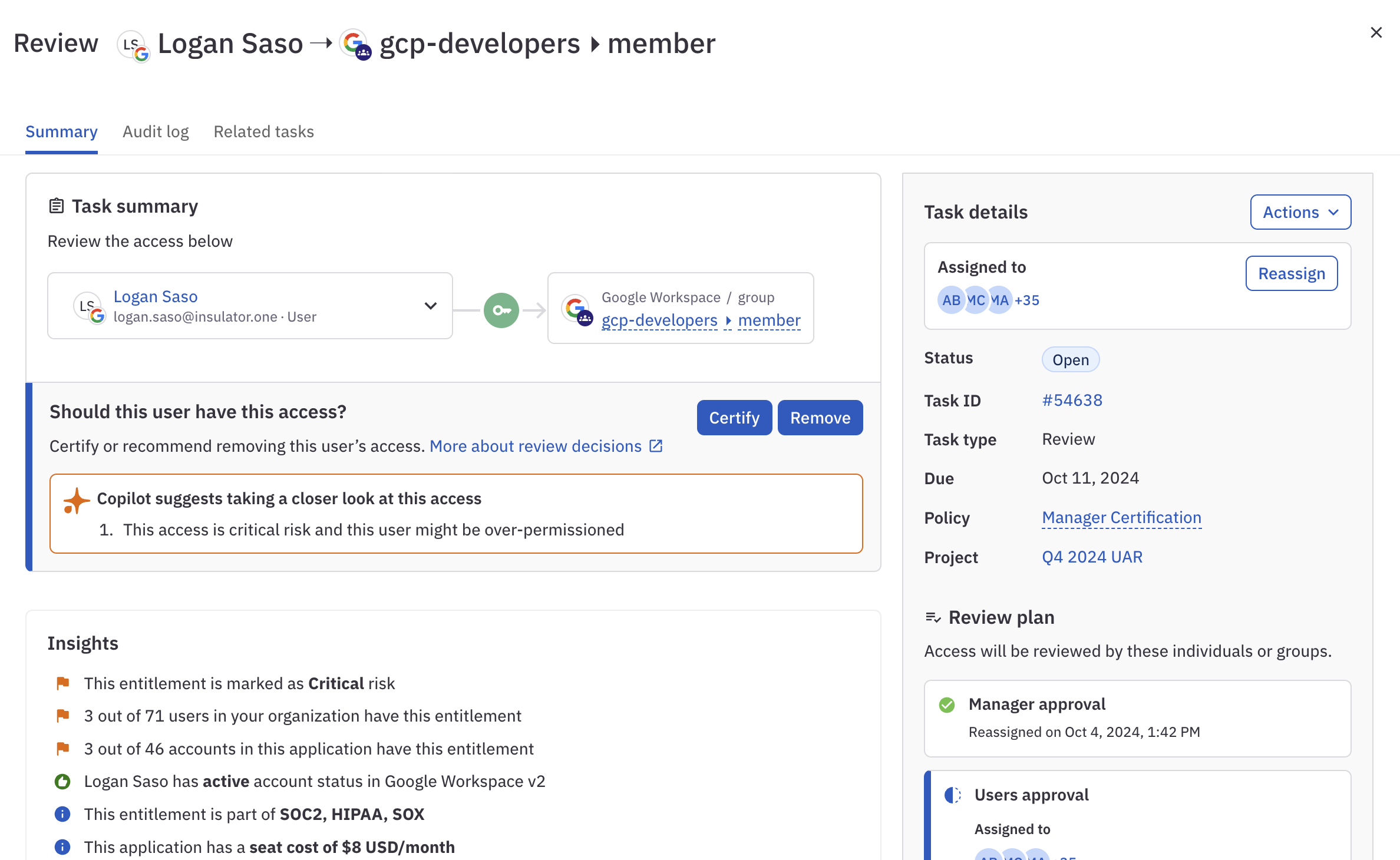Switch to the Audit log tab
This screenshot has height=860, width=1400.
point(156,130)
